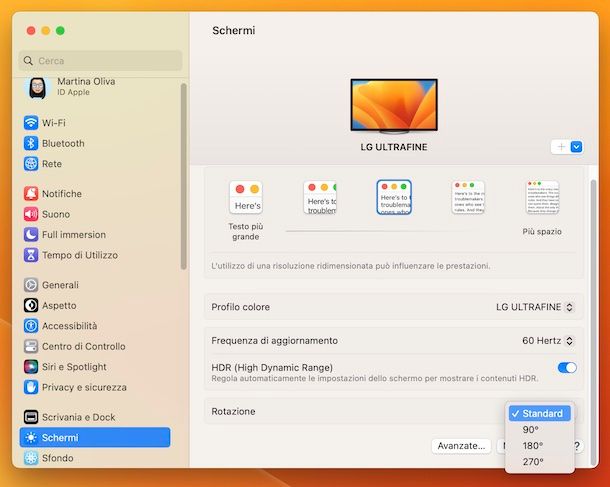Select Standard rotation option

click(540, 413)
